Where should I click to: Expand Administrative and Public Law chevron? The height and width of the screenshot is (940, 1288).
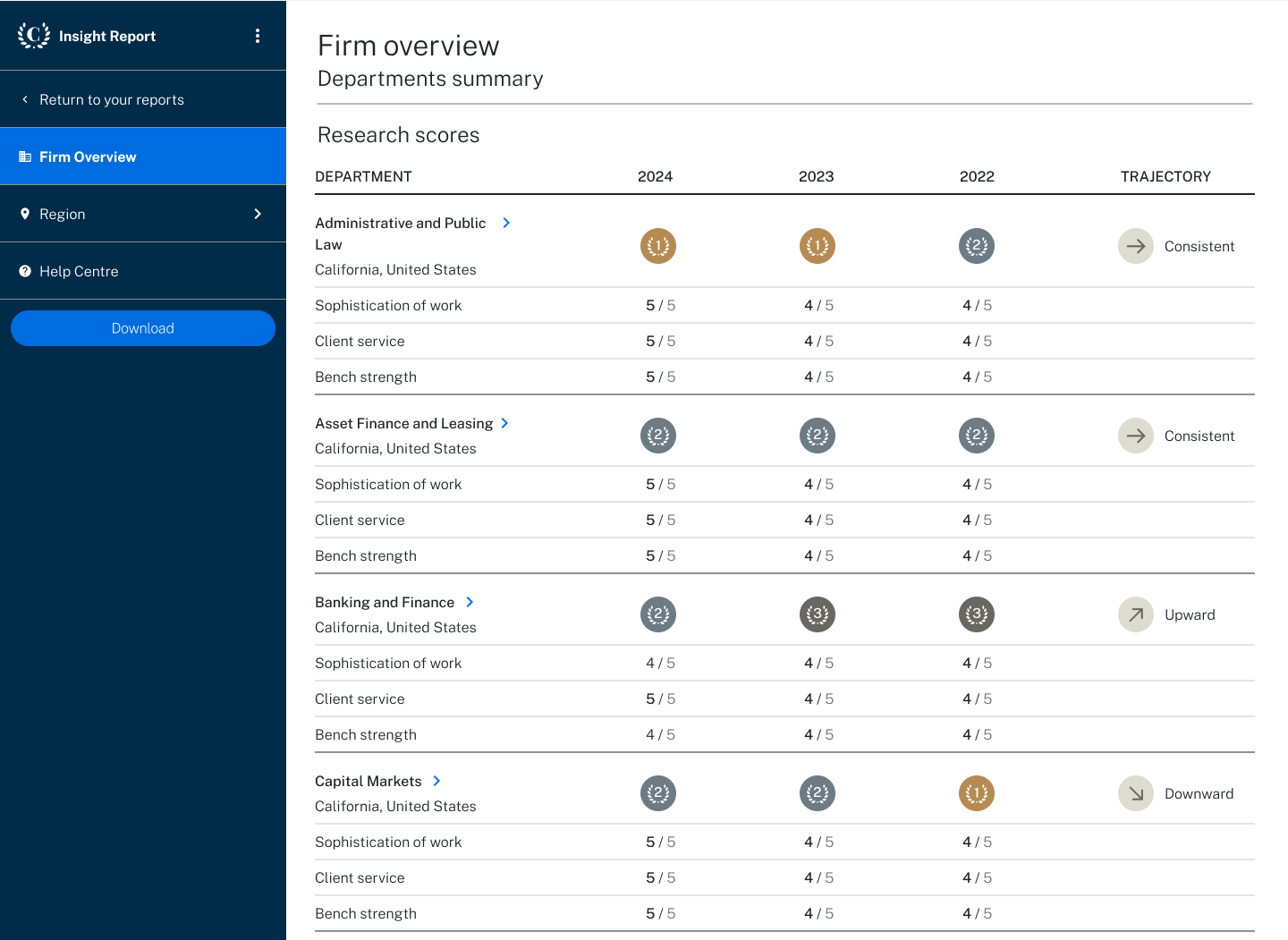506,223
